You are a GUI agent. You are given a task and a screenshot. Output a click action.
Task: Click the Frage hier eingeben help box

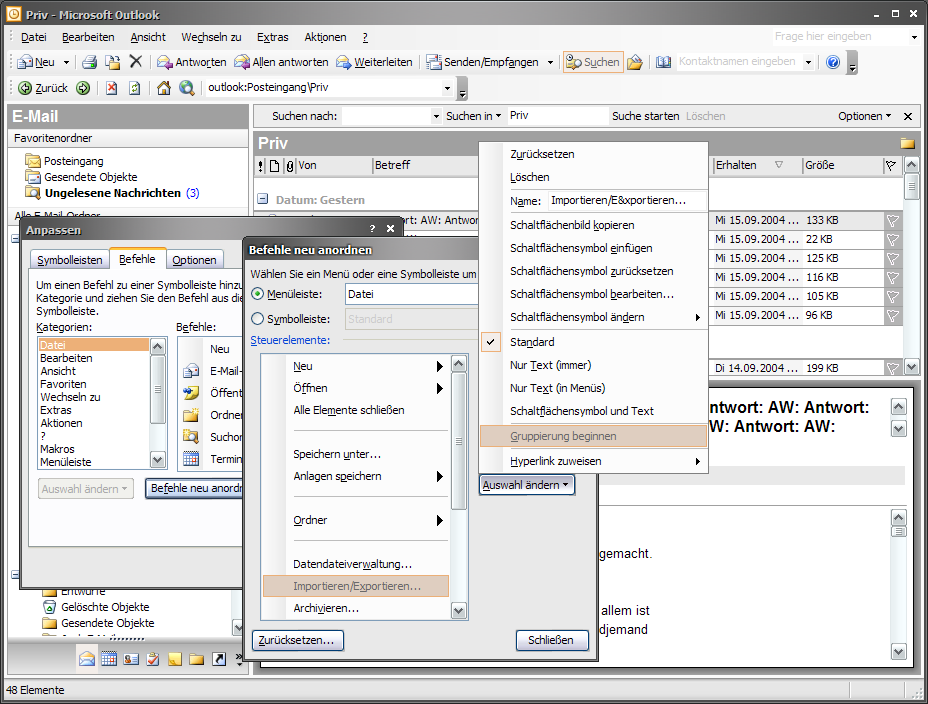(x=840, y=37)
